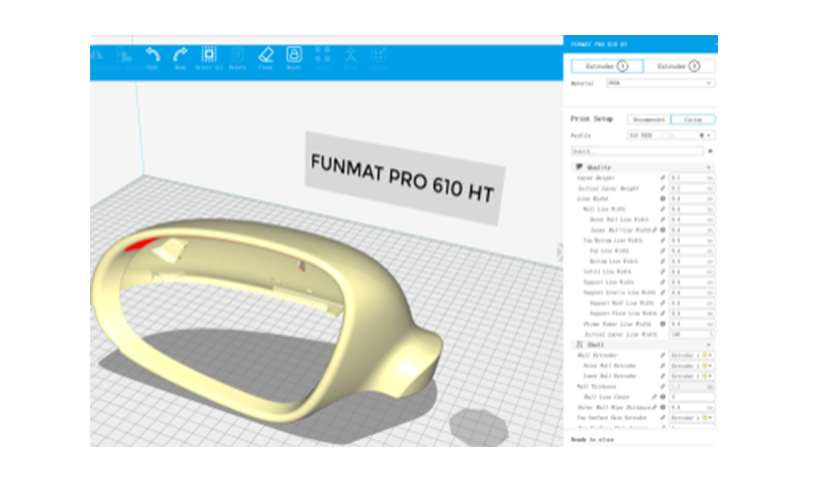840x480 pixels.
Task: Collapse the Quality settings section
Action: click(708, 167)
